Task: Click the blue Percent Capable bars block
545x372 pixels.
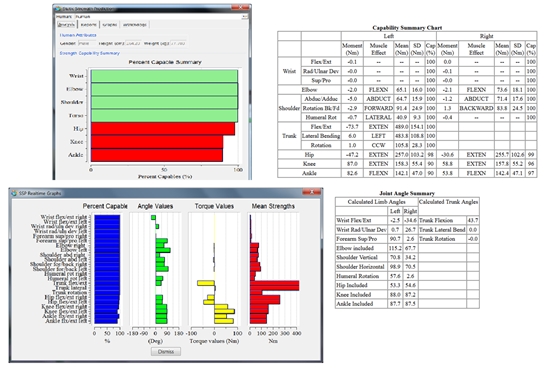Action: [x=107, y=269]
